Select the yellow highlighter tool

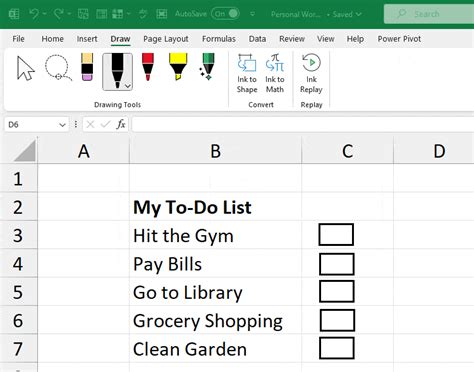click(178, 67)
